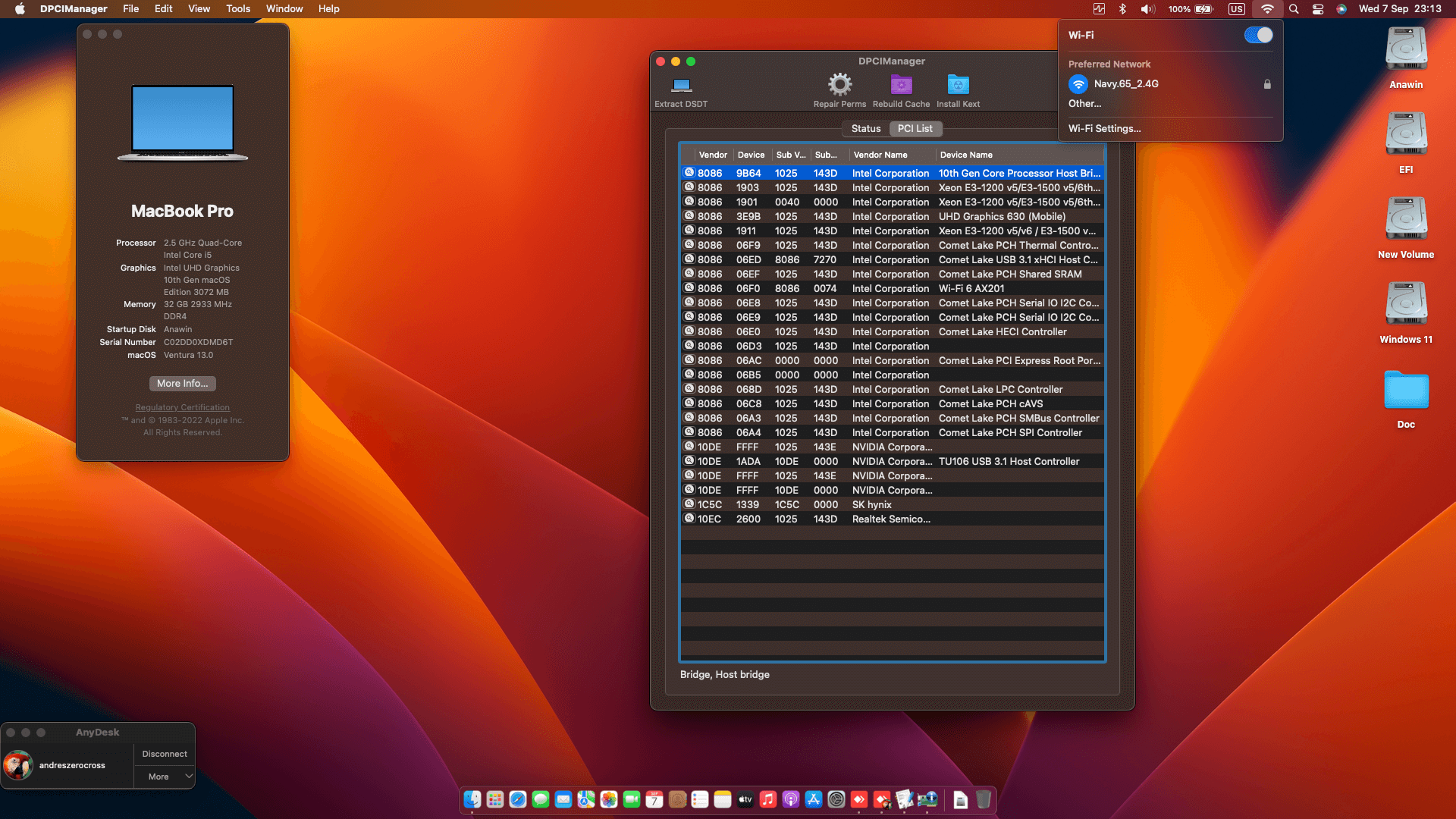The width and height of the screenshot is (1456, 819).
Task: Select the PCI List tab
Action: click(915, 129)
